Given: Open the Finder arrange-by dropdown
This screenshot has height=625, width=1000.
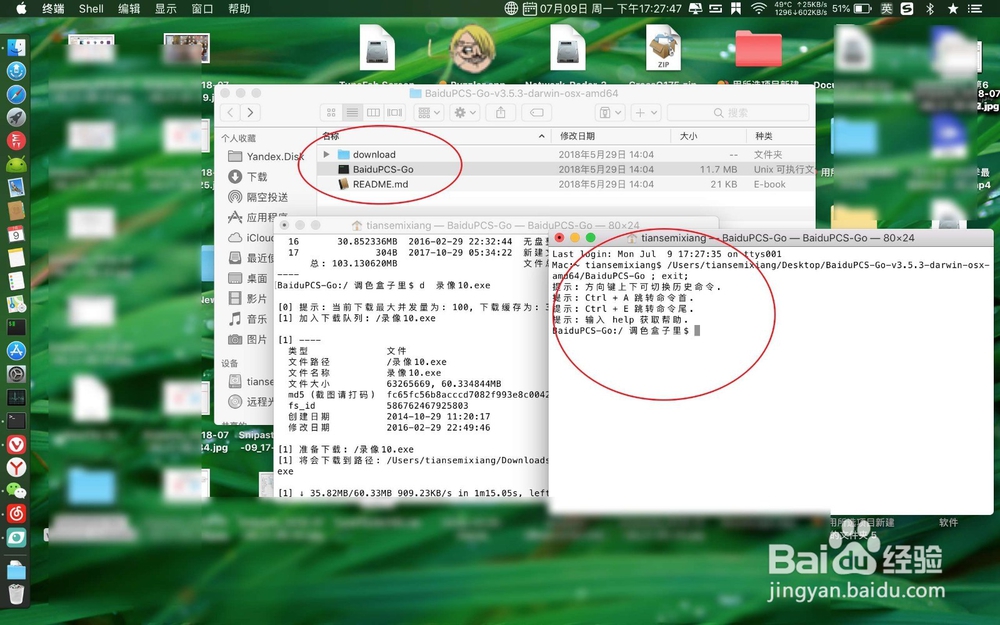Looking at the screenshot, I should (x=428, y=112).
